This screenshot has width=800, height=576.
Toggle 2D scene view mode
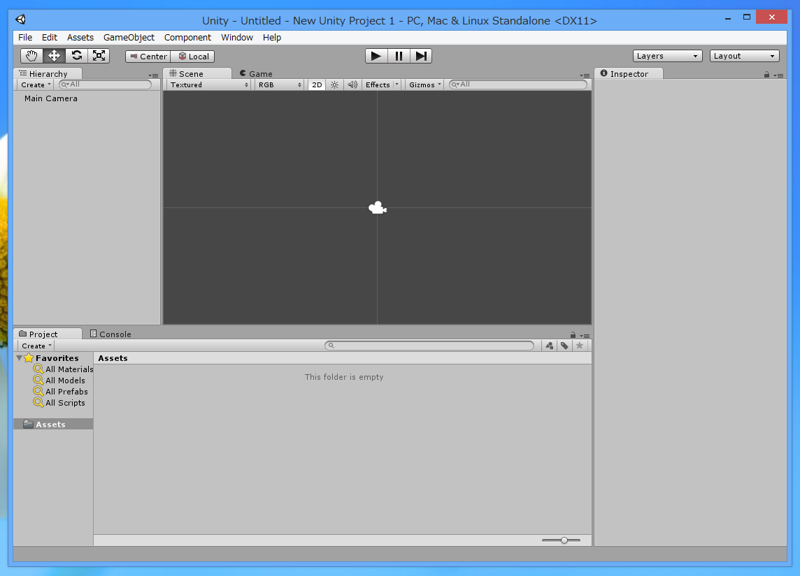point(317,85)
